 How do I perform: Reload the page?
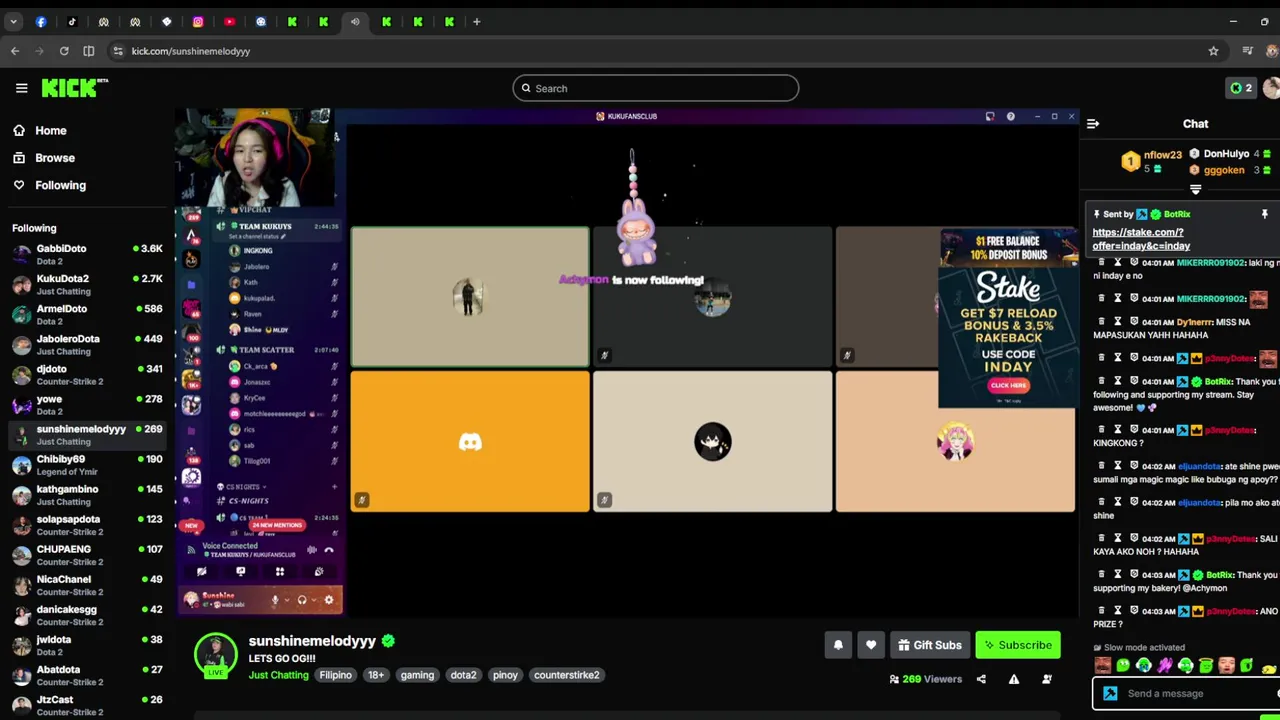[x=64, y=51]
